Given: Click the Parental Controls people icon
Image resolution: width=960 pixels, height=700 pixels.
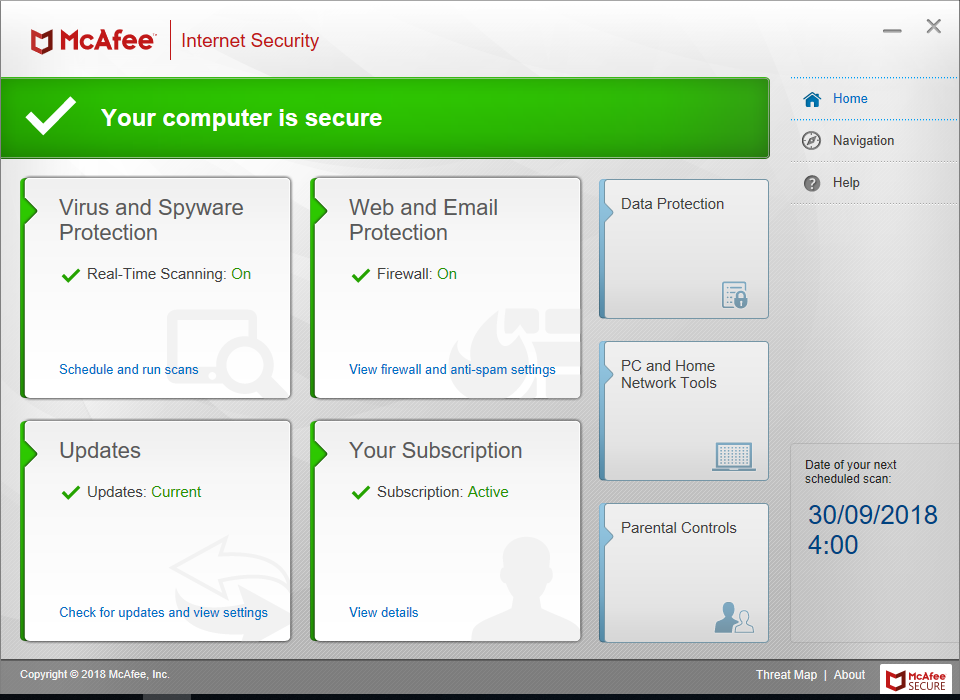Looking at the screenshot, I should [x=734, y=617].
